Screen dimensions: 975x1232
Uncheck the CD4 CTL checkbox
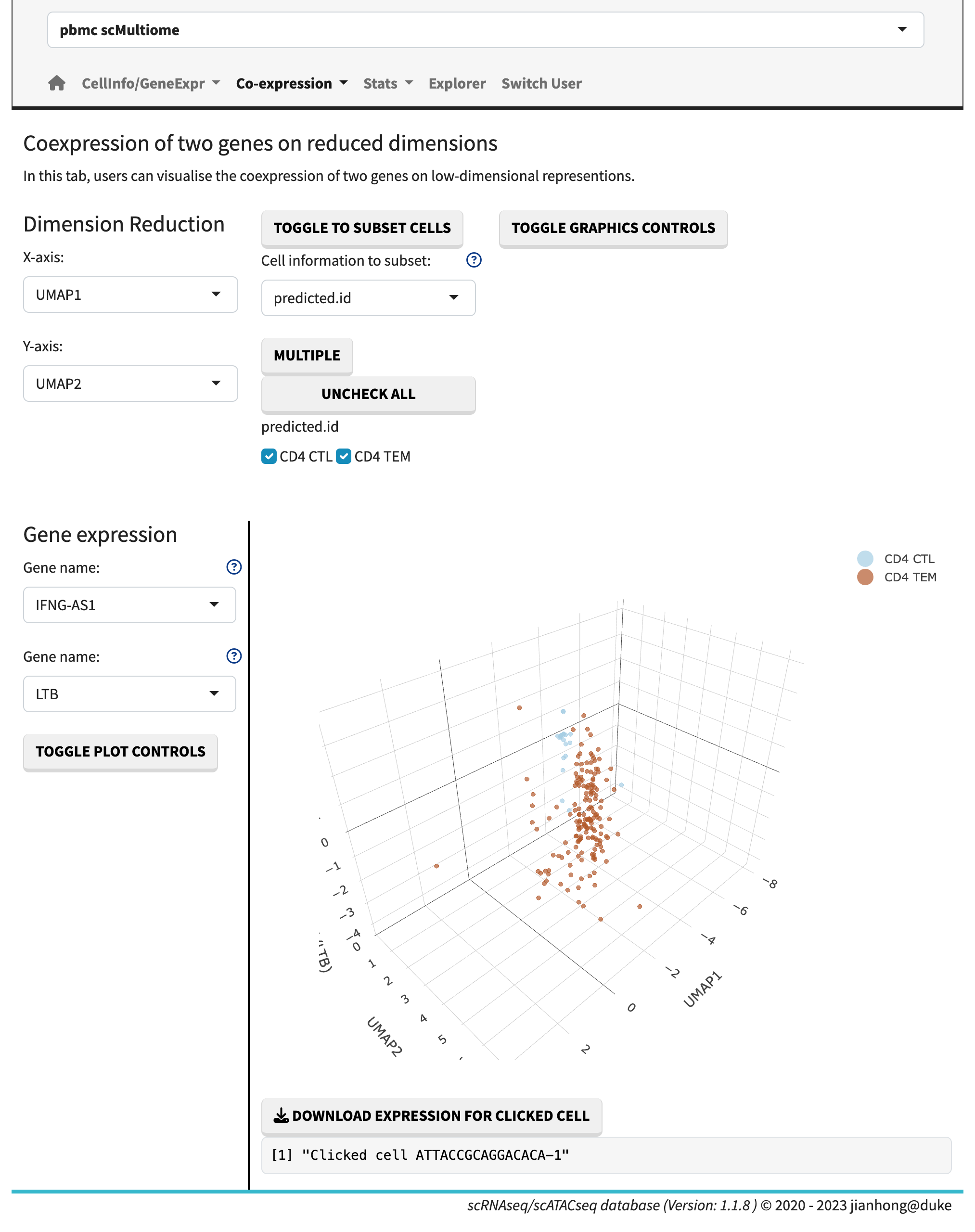coord(269,456)
